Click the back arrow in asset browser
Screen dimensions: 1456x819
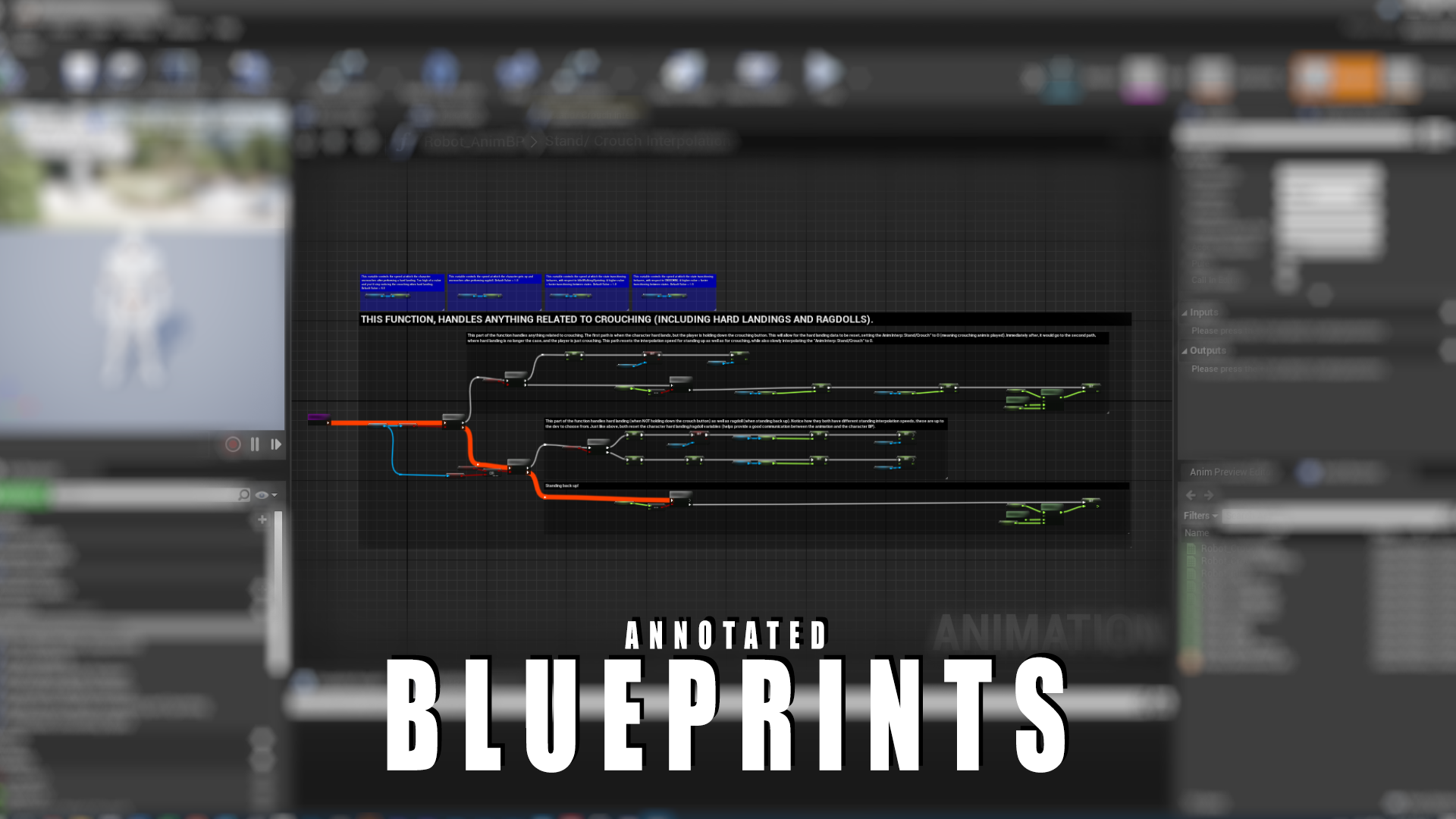(1191, 495)
